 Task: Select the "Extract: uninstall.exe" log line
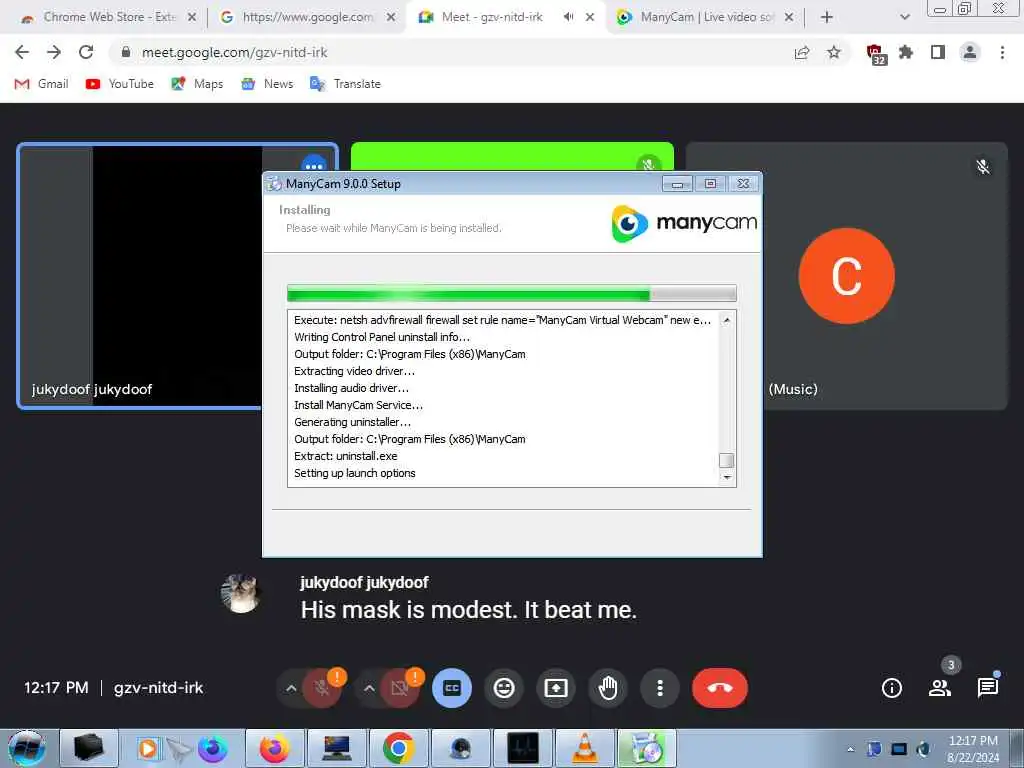click(345, 456)
